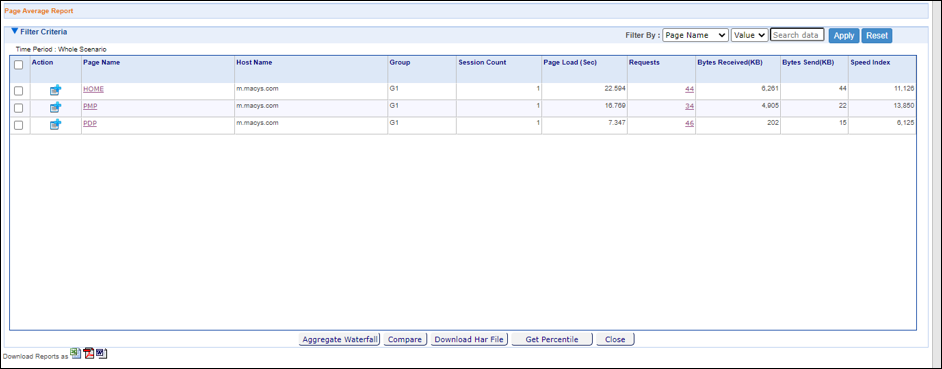Open the PMP page name link
Screen dimensions: 942x369
(91, 106)
